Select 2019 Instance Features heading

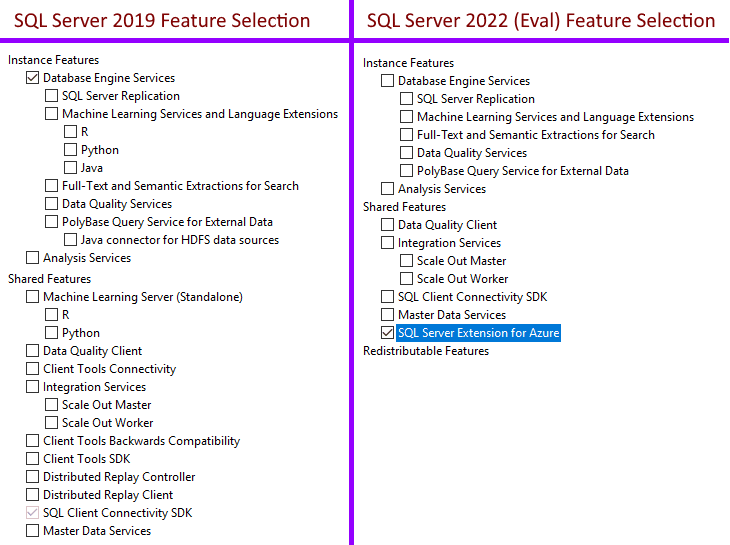[54, 60]
